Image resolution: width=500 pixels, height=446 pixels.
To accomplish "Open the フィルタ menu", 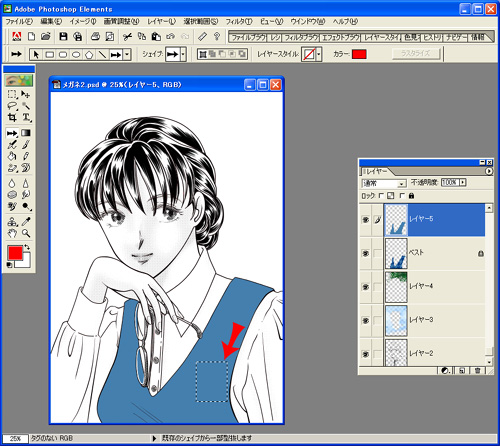I will pos(239,22).
